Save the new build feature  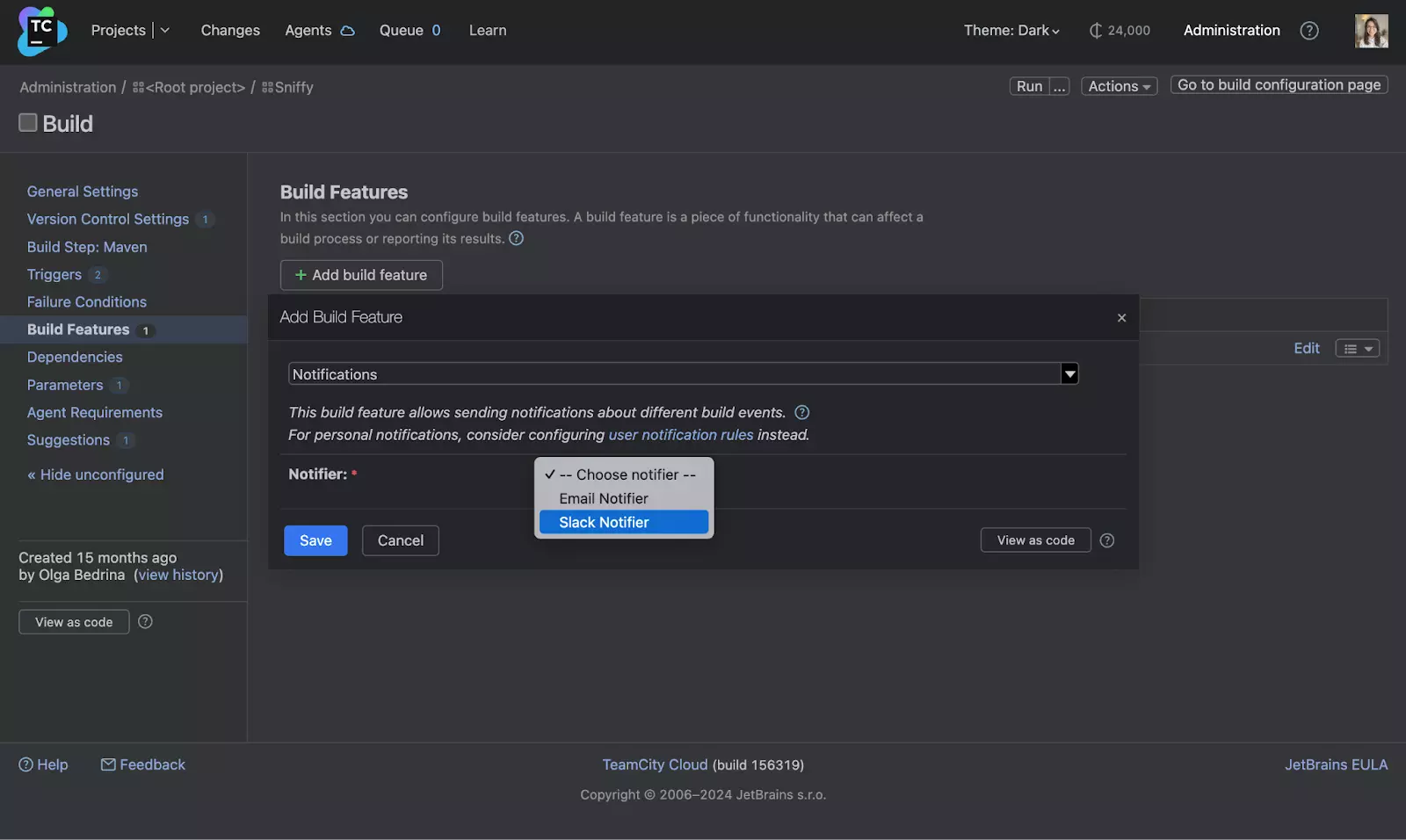315,540
